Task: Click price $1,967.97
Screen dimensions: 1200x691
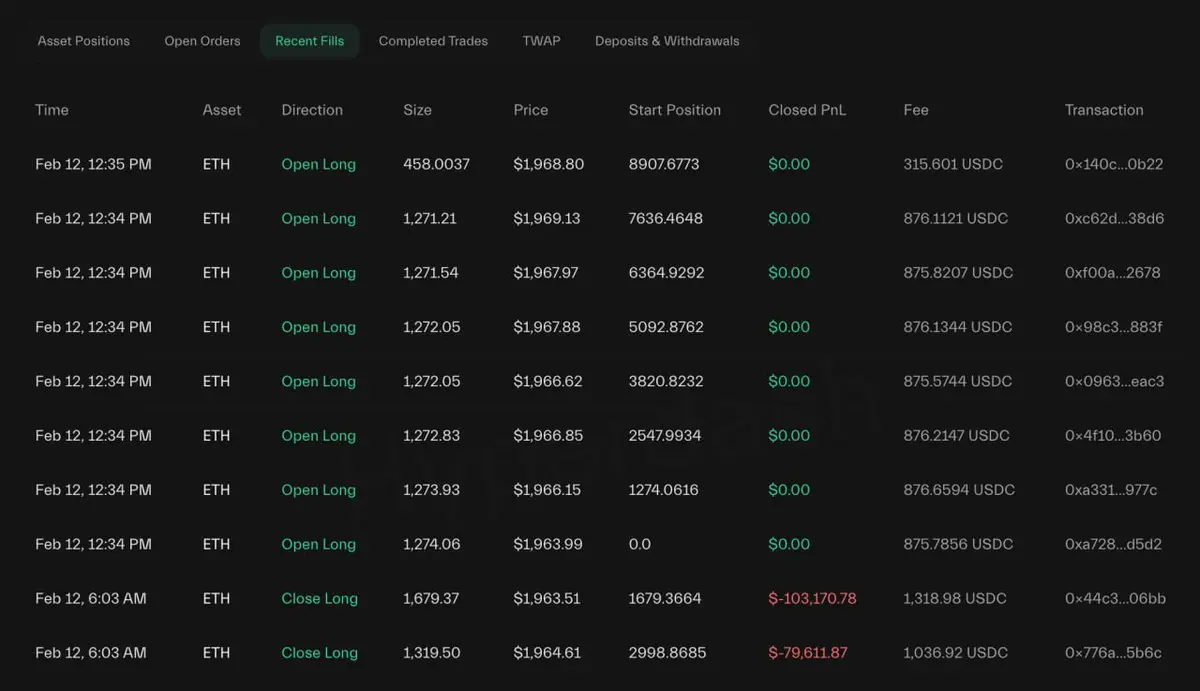Action: click(546, 272)
